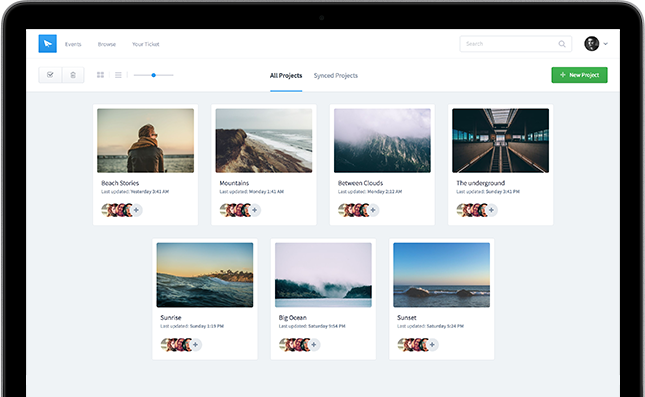Click the select-all checkmark icon
Image resolution: width=645 pixels, height=397 pixels.
pyautogui.click(x=50, y=75)
